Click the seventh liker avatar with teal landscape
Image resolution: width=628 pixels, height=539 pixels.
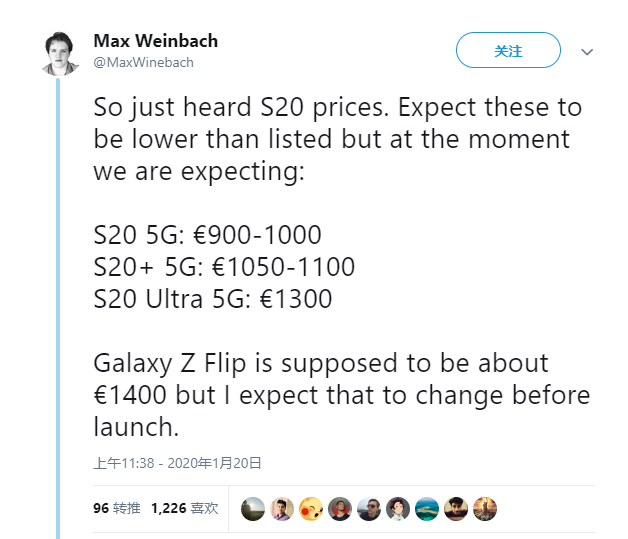tap(427, 508)
